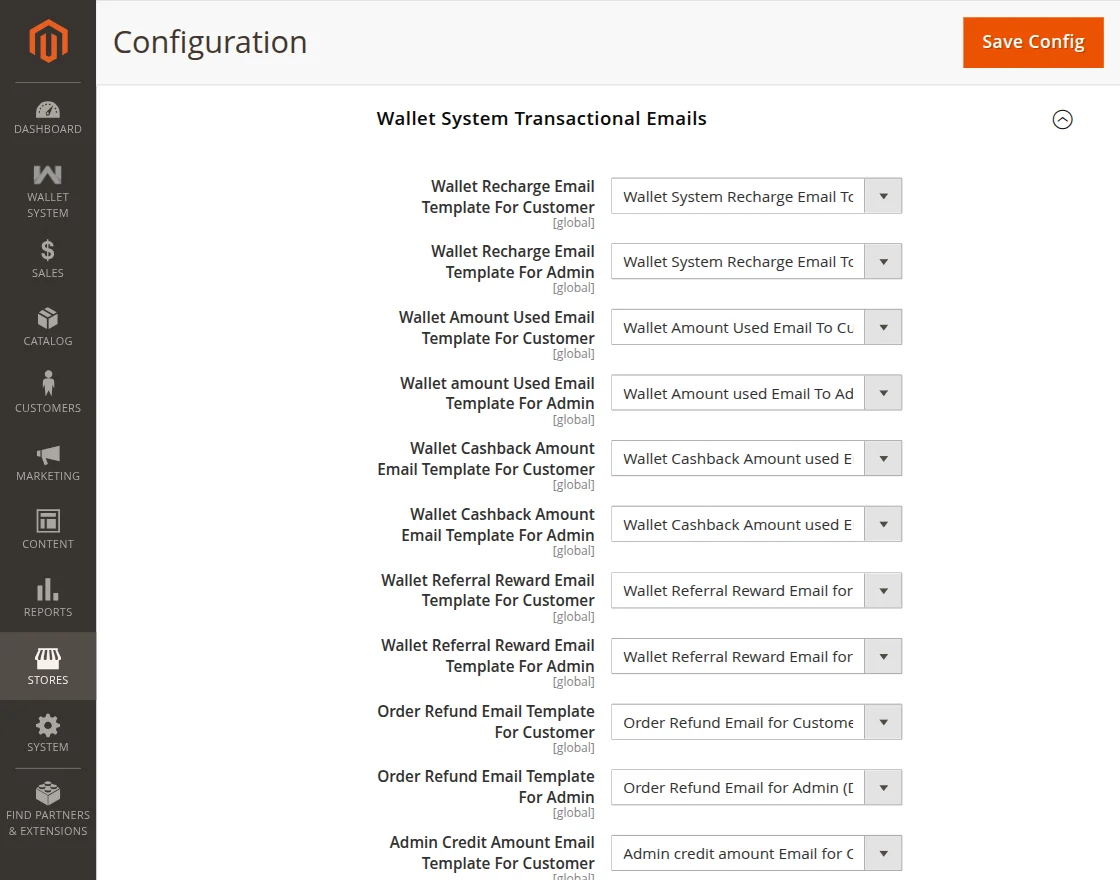Open Find Partners & Extensions menu
1120x880 pixels.
(48, 809)
